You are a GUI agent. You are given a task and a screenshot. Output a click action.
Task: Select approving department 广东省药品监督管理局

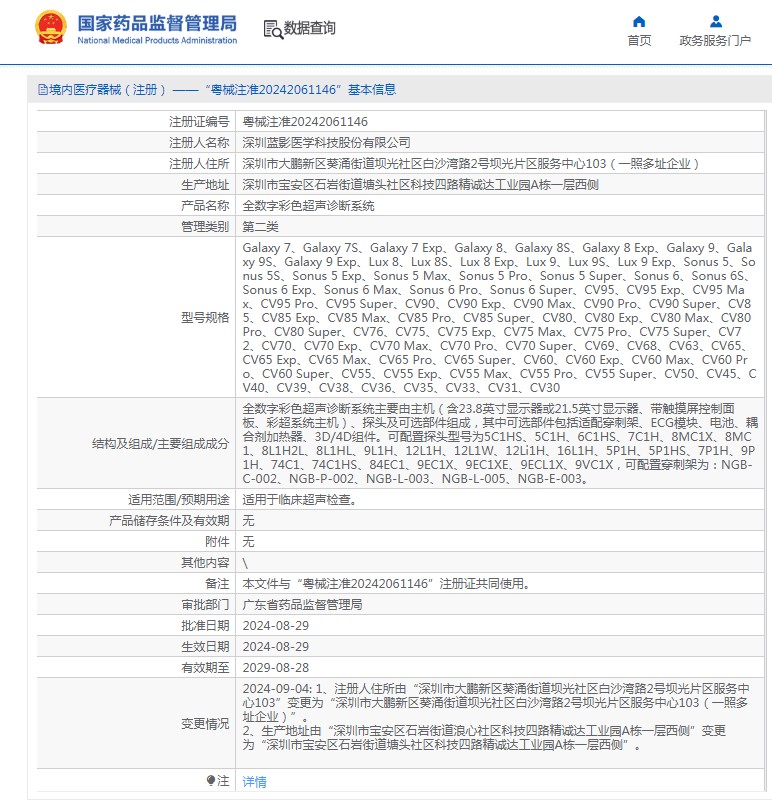coord(302,605)
